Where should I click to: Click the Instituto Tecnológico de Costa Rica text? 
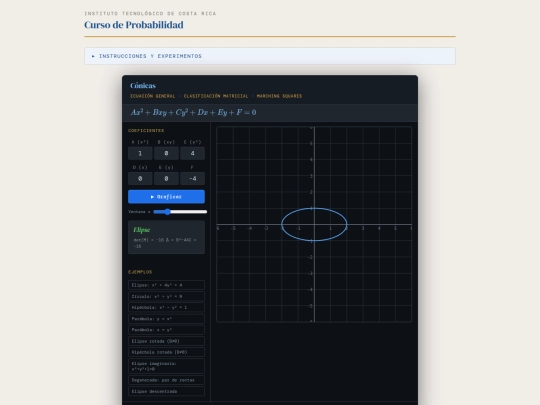(x=150, y=13)
